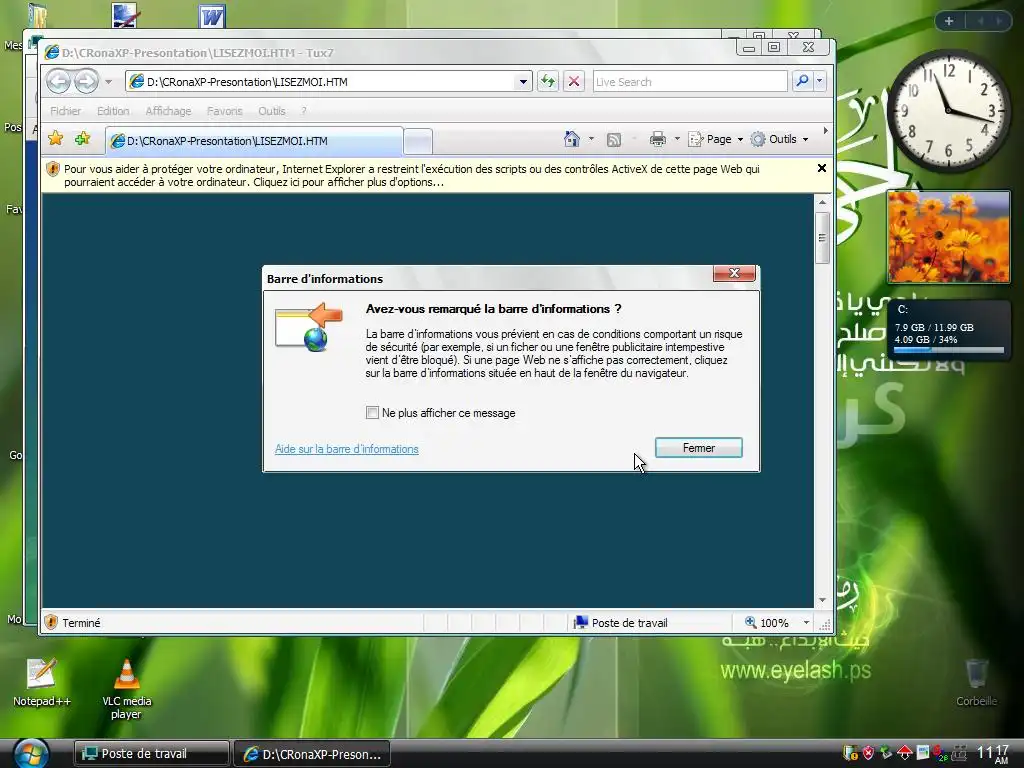Open the Edition menu

pyautogui.click(x=113, y=111)
